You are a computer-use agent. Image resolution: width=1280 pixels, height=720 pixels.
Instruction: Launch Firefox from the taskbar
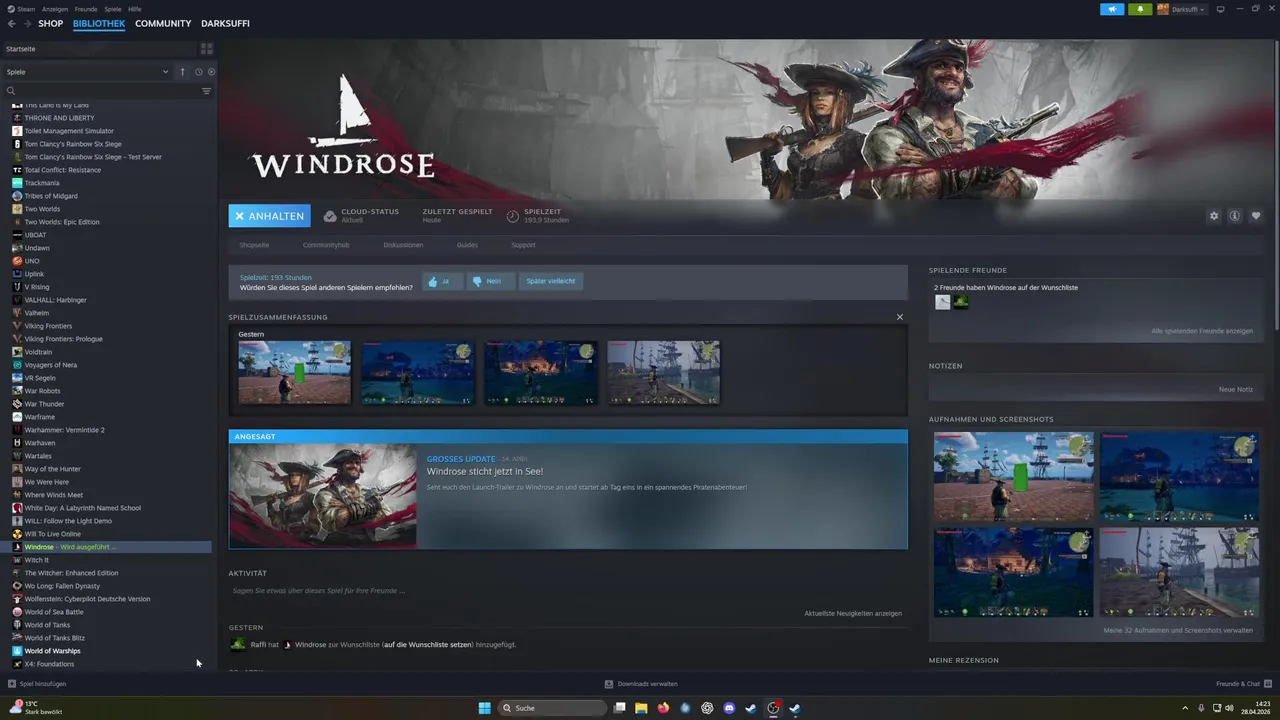pyautogui.click(x=663, y=708)
